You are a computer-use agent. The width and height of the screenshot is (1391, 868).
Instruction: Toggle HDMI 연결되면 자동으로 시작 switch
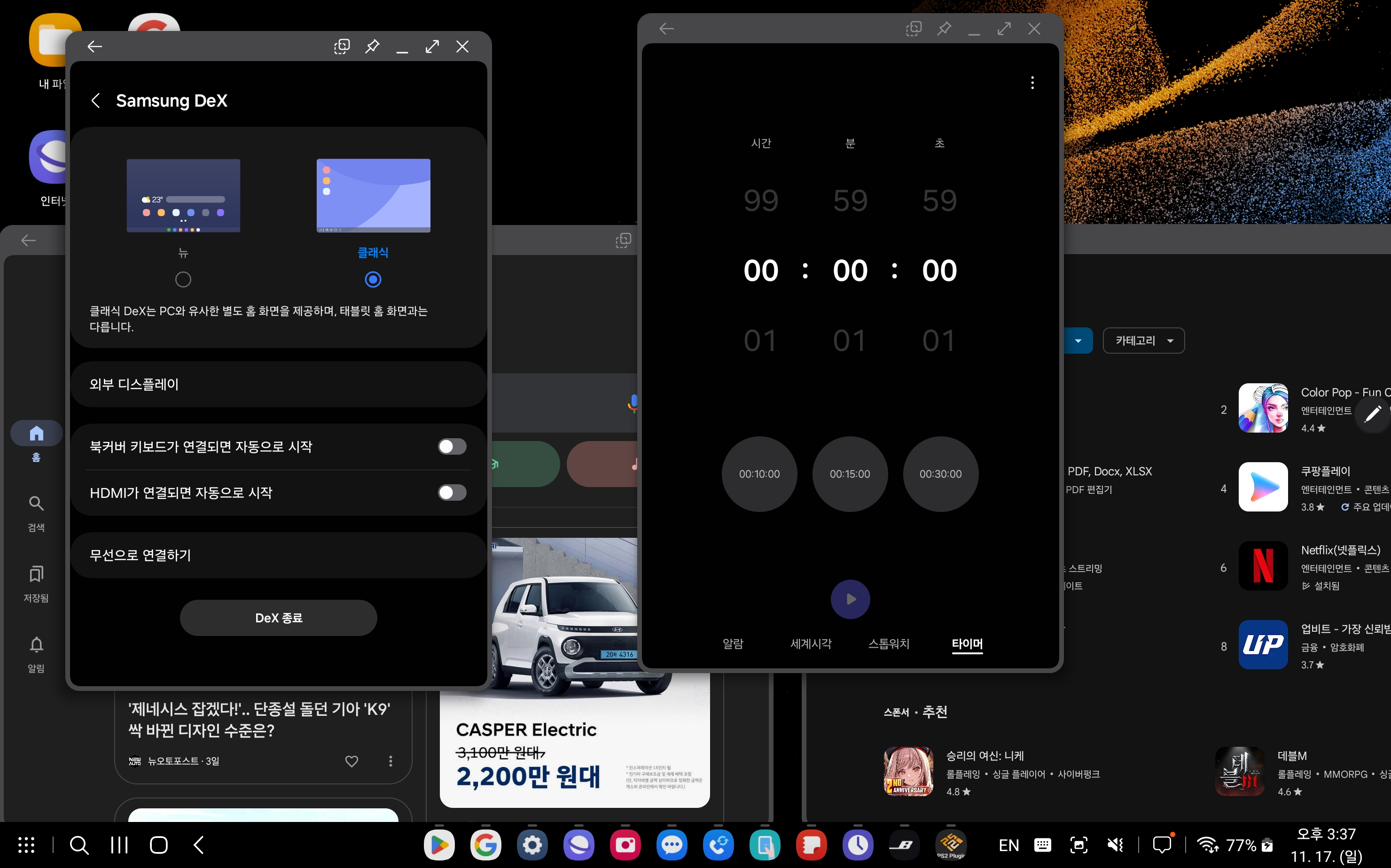tap(452, 493)
